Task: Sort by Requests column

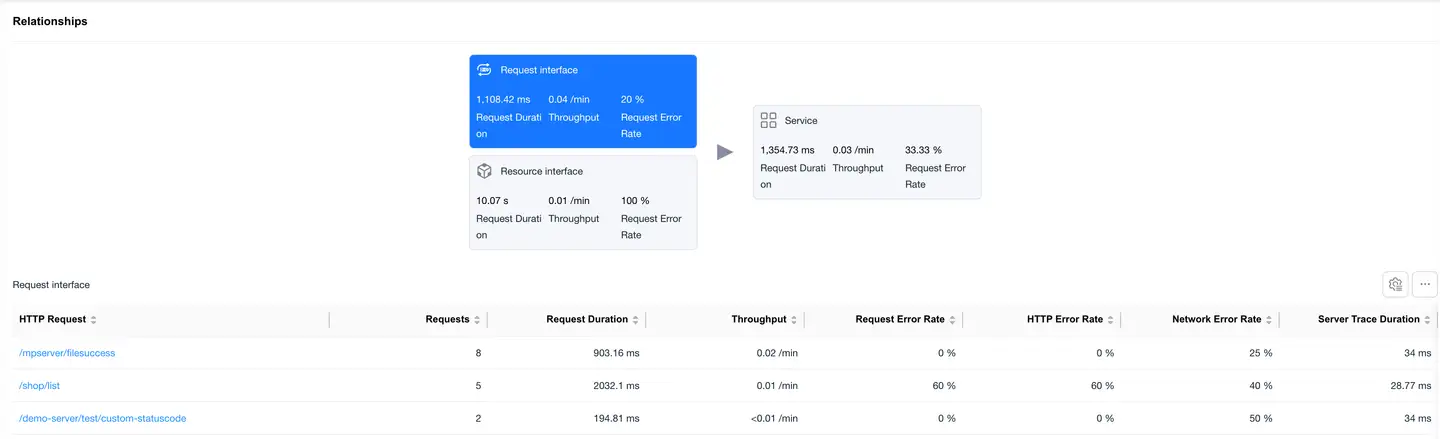Action: click(x=477, y=320)
